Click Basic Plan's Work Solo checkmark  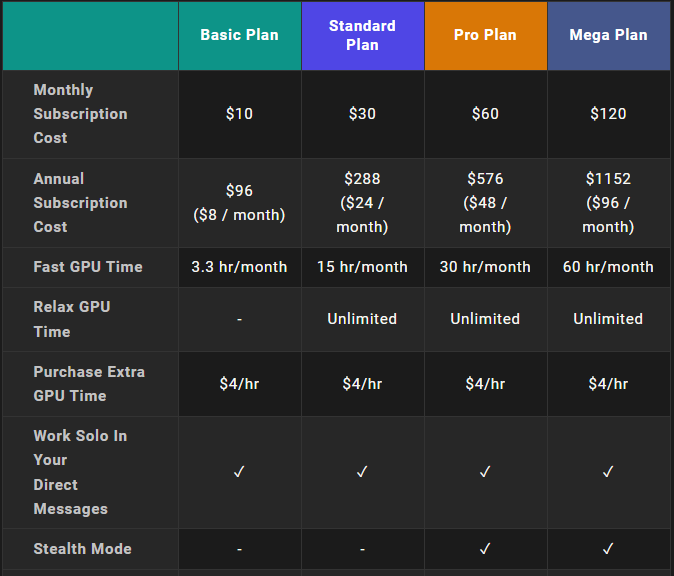[x=239, y=472]
